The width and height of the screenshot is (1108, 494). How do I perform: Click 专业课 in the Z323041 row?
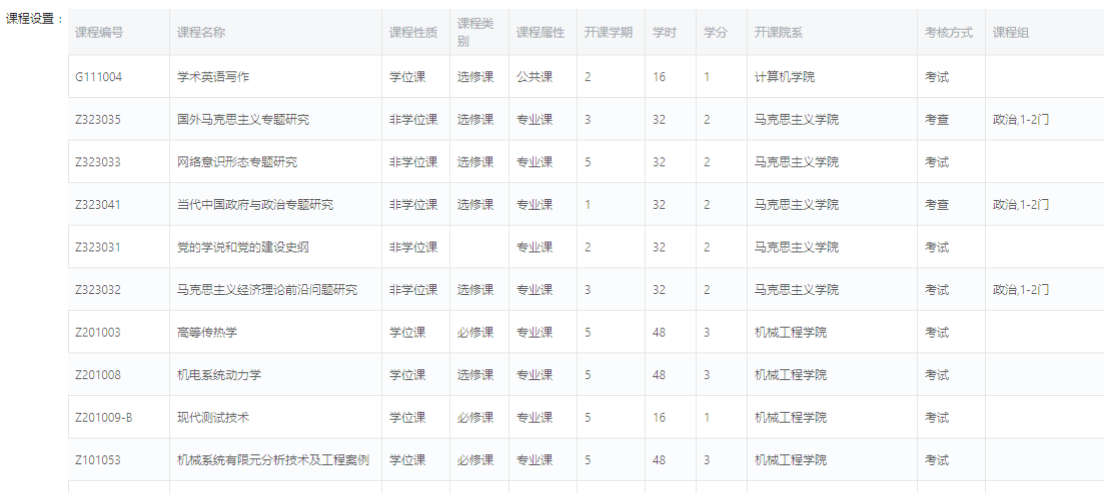(535, 205)
